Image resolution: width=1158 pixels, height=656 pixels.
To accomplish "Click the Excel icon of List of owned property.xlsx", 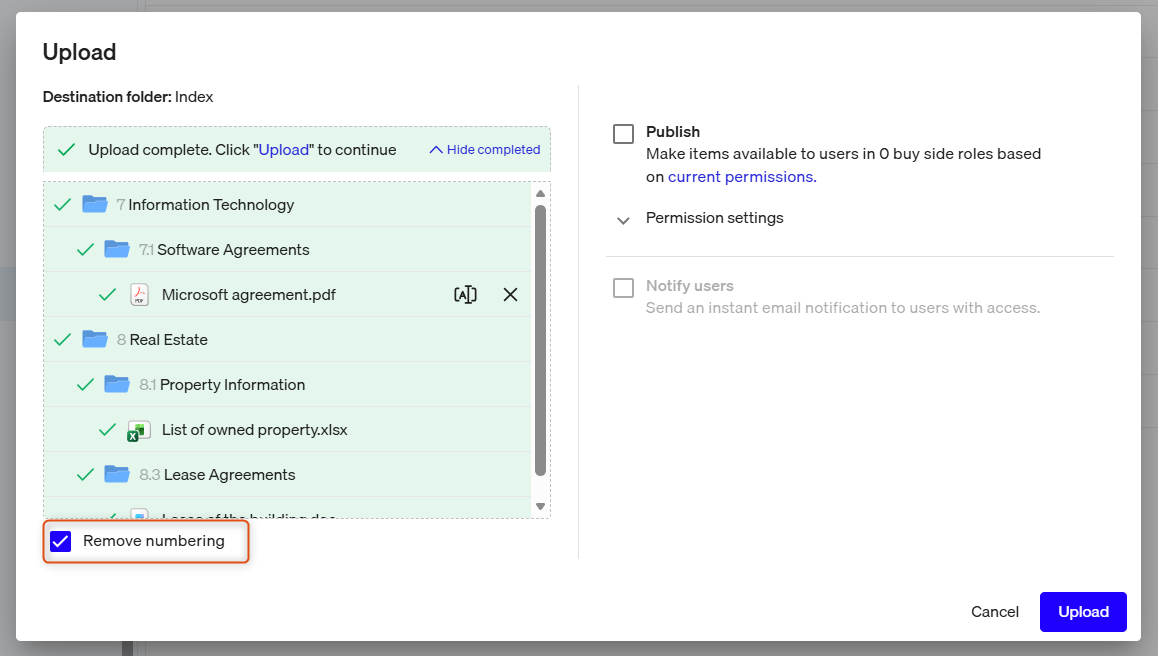I will 139,430.
